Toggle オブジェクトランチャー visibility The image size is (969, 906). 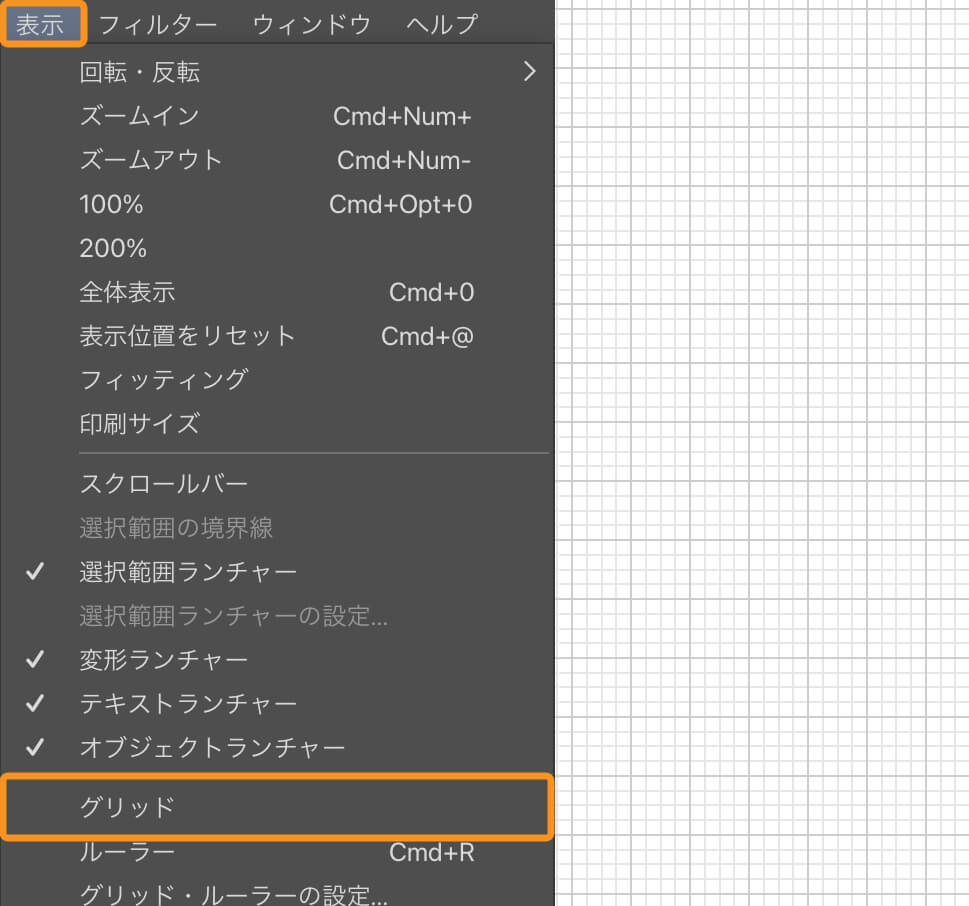tap(210, 748)
